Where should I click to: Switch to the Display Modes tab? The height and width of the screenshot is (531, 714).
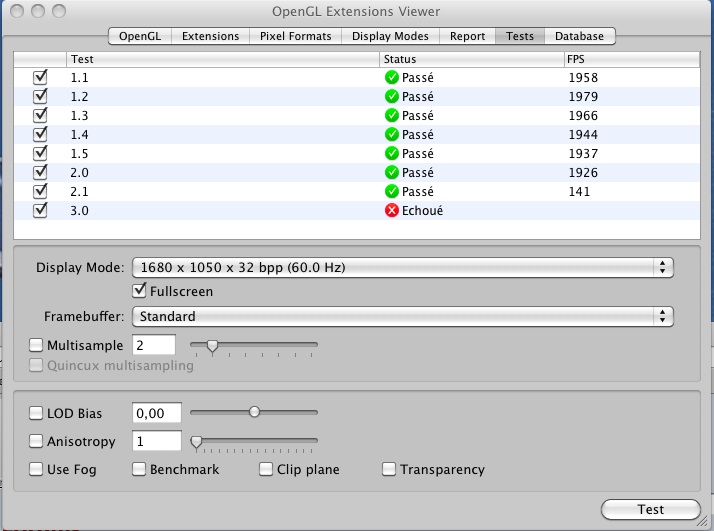tap(390, 36)
